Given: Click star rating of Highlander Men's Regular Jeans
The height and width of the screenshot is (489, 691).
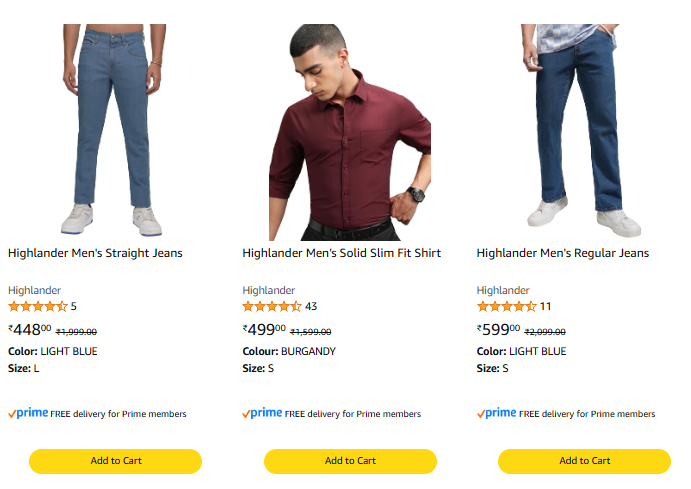Looking at the screenshot, I should click(x=506, y=306).
